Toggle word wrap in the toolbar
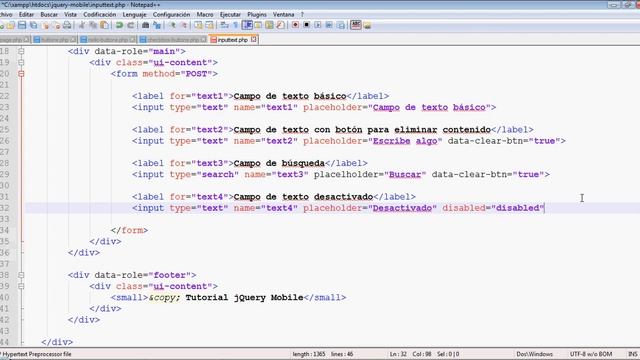This screenshot has width=640, height=360. 224,25
